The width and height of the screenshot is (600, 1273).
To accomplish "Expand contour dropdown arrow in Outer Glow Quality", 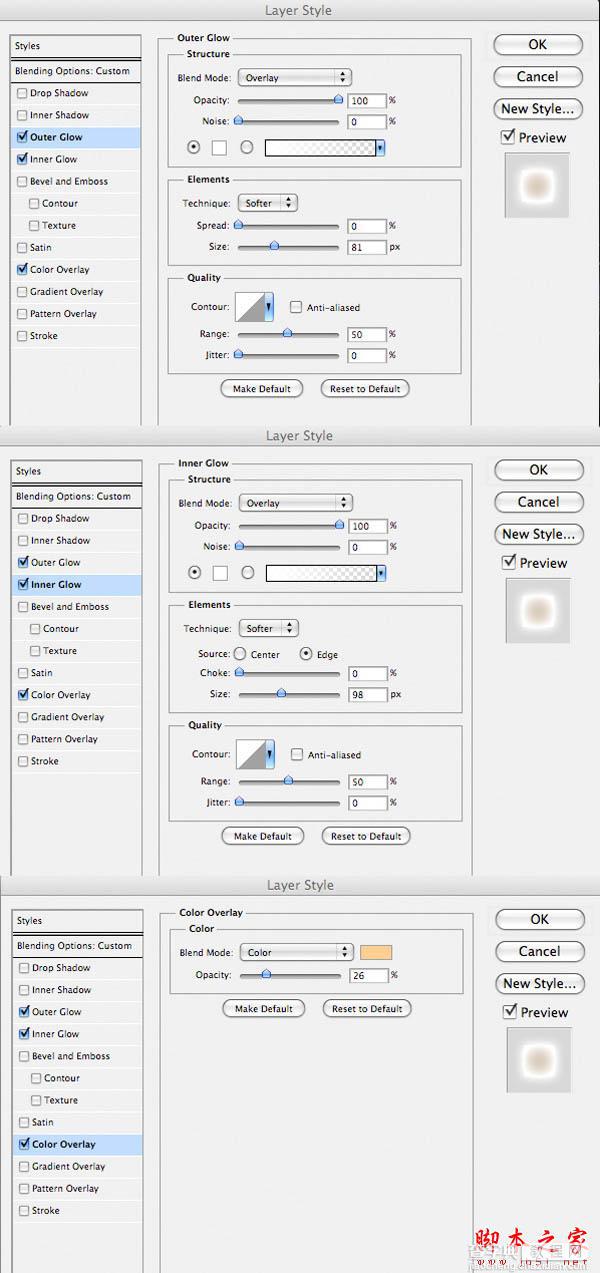I will pyautogui.click(x=268, y=308).
